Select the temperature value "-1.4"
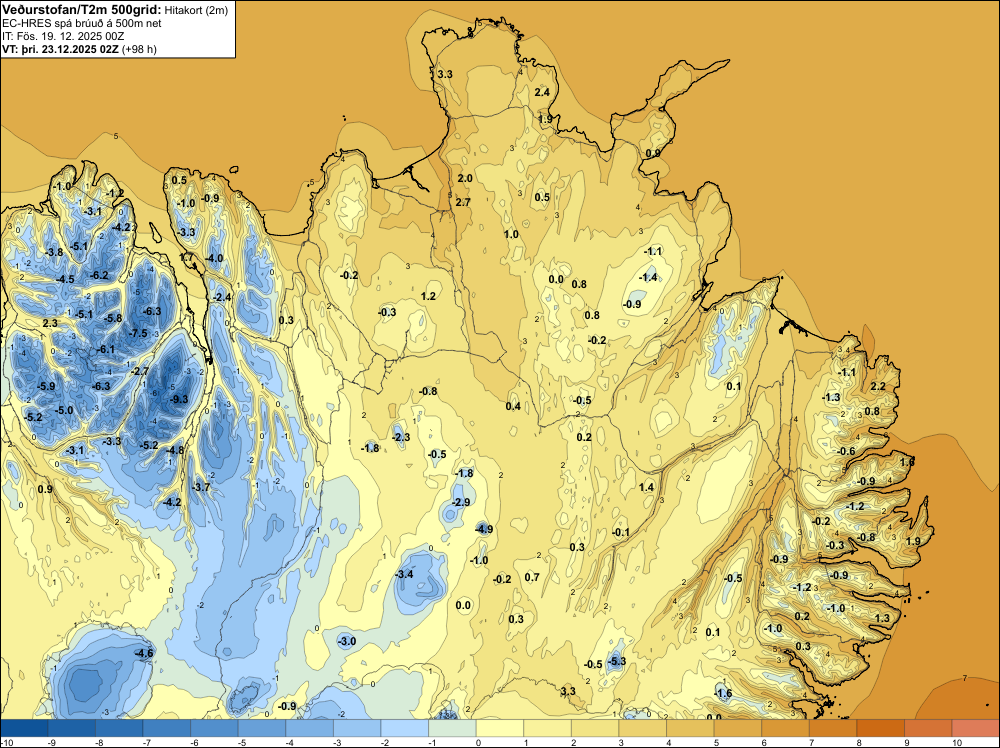The width and height of the screenshot is (1000, 748). (648, 277)
